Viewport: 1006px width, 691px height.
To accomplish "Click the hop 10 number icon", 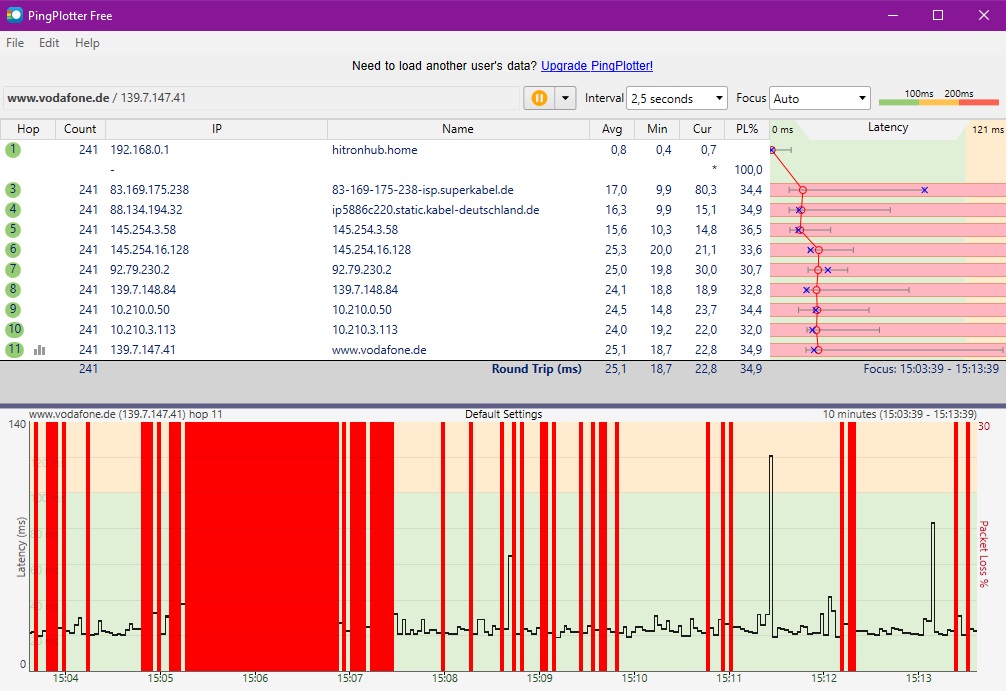I will click(13, 330).
